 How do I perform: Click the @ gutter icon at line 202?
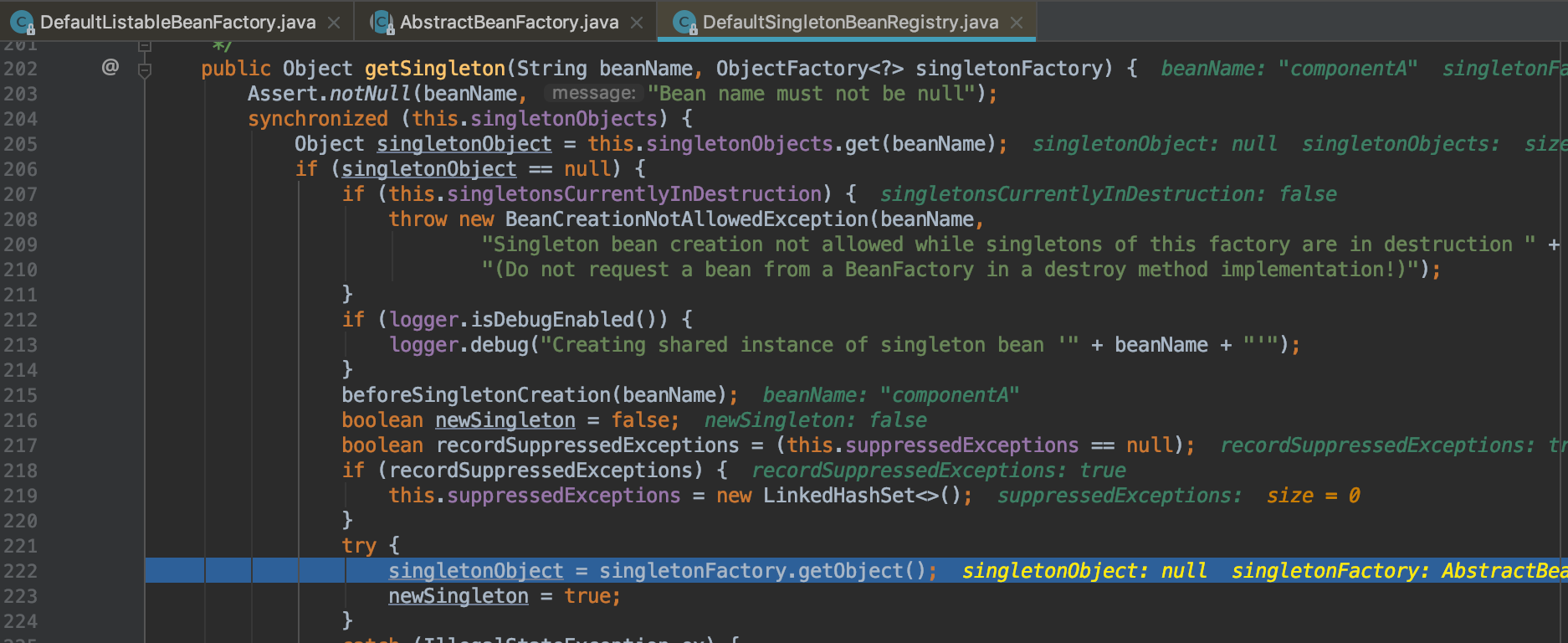[110, 67]
